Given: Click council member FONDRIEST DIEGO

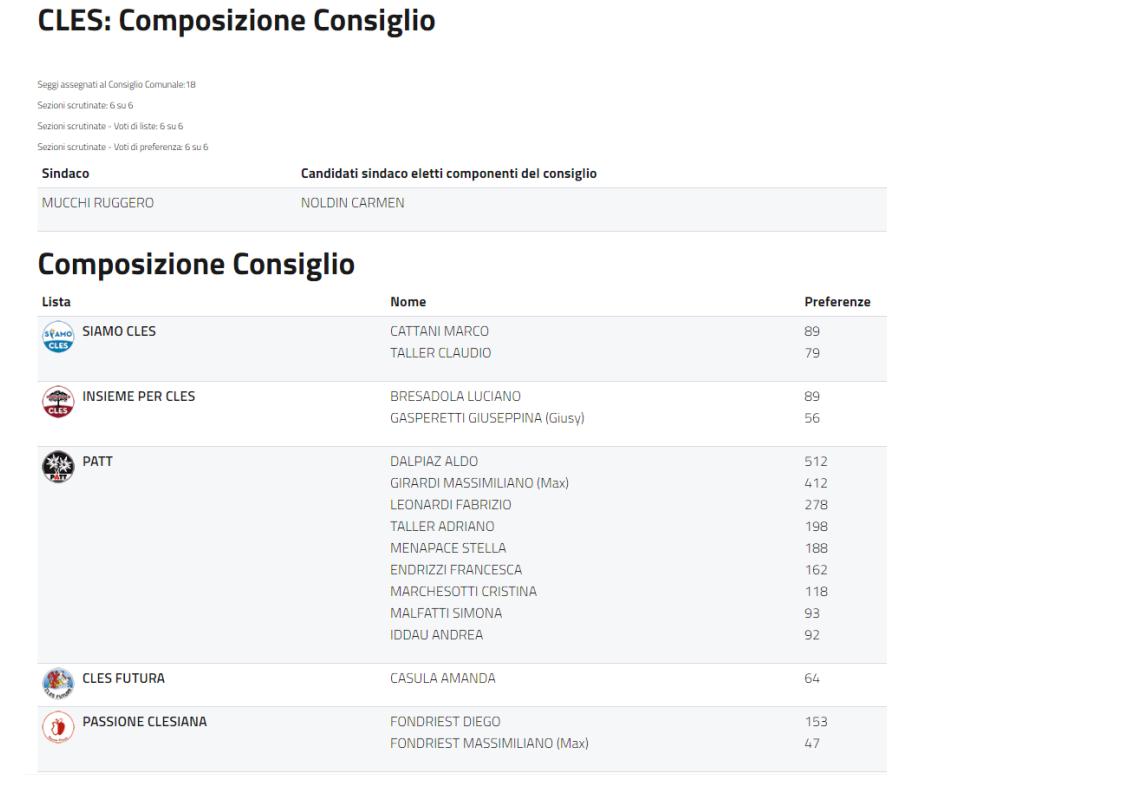Looking at the screenshot, I should (x=445, y=722).
